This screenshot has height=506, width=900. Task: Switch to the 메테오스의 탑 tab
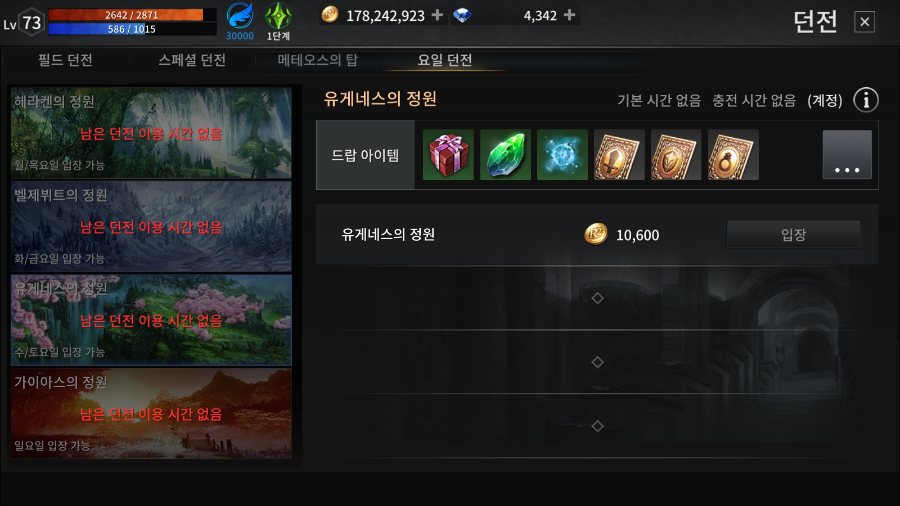317,60
